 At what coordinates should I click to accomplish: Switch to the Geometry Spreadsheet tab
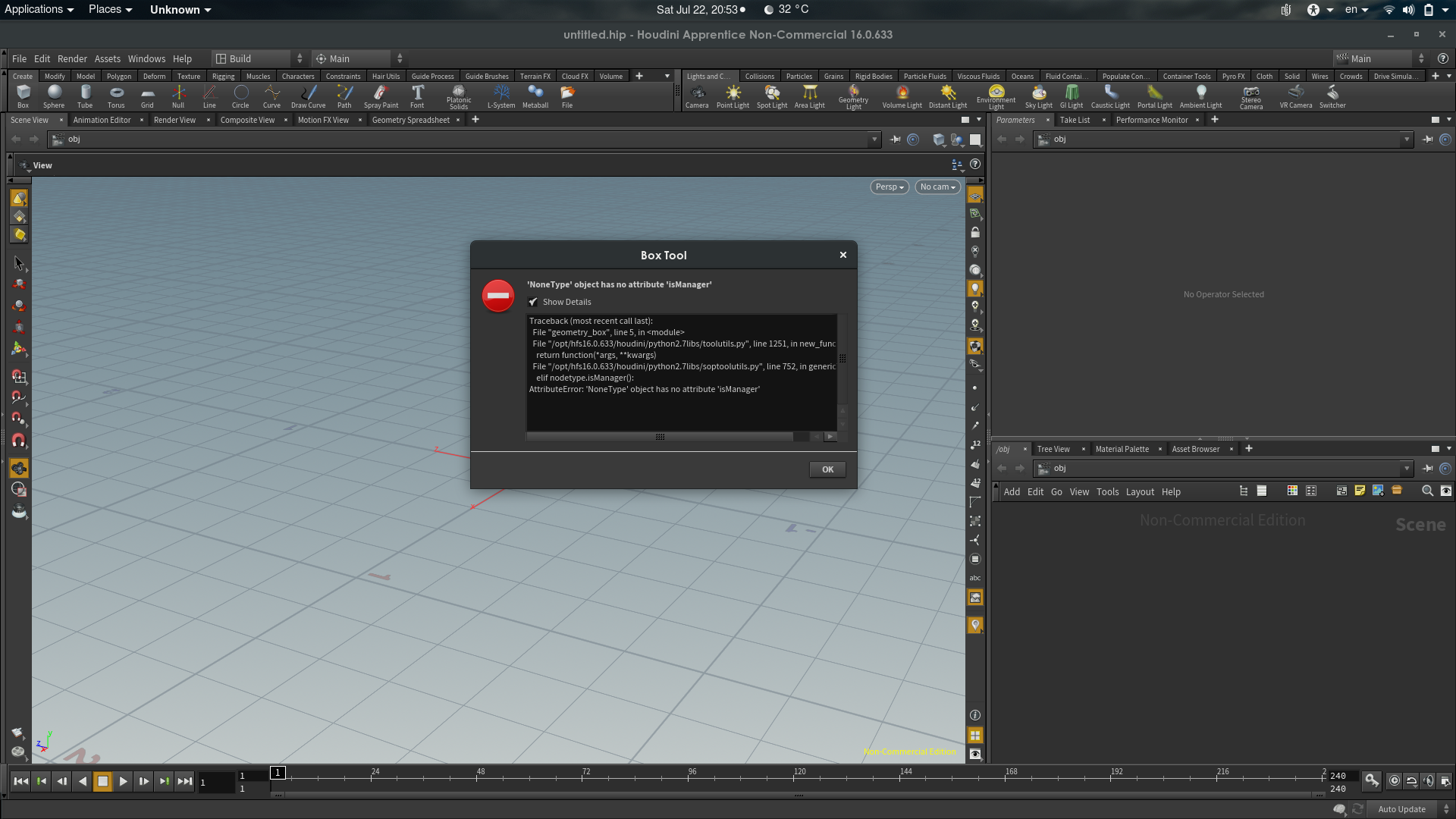click(411, 120)
